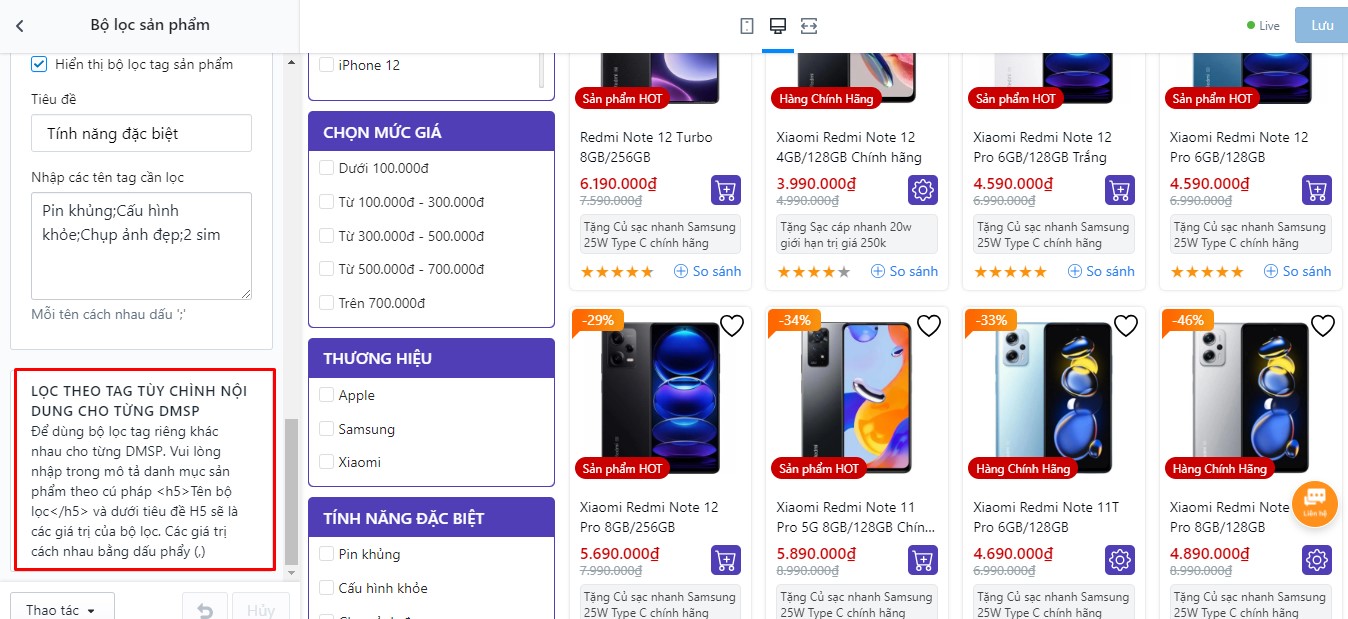Favorite the -29% Redmi Note 12 Pro with heart
Screen dimensions: 1348x619
point(732,326)
